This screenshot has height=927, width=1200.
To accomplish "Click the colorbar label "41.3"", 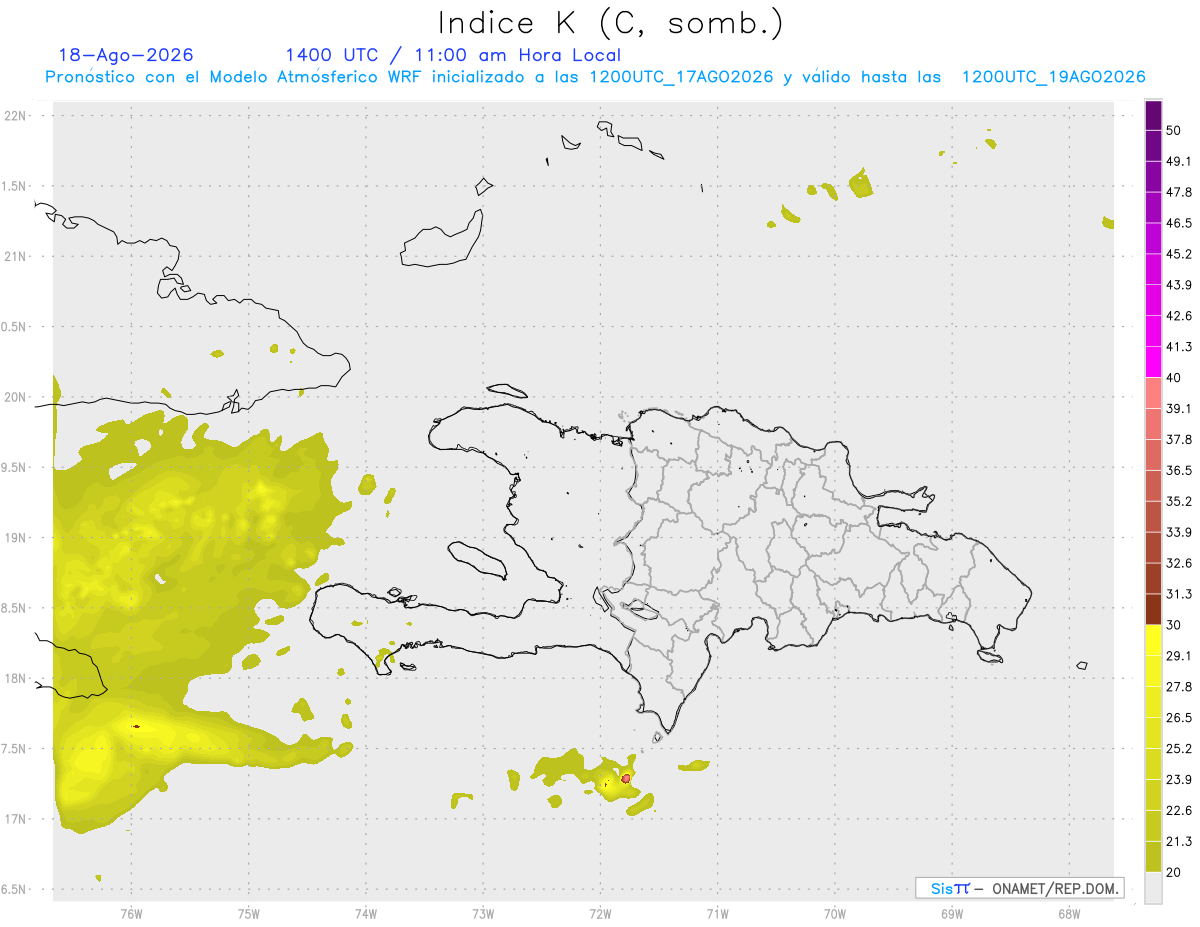I will [1179, 348].
